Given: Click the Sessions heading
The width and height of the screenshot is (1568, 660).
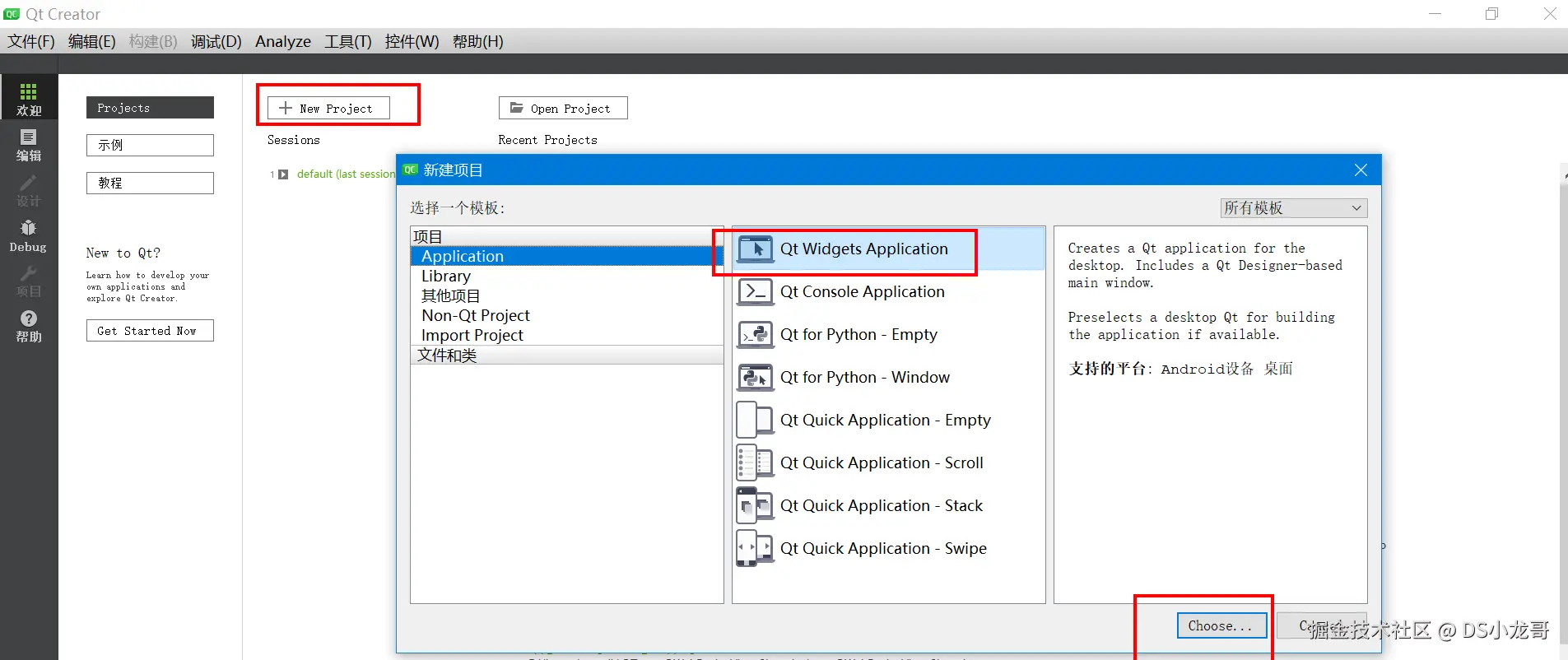Looking at the screenshot, I should coord(293,140).
